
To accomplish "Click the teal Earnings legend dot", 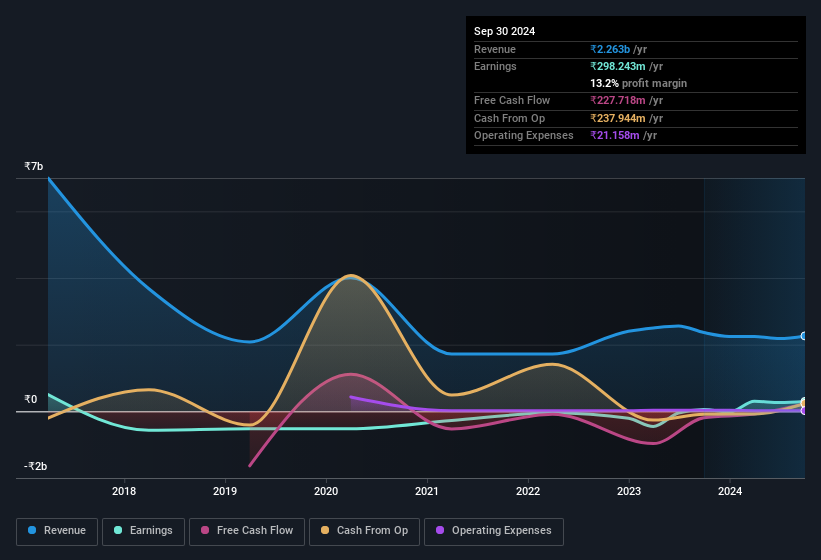I will pyautogui.click(x=119, y=531).
